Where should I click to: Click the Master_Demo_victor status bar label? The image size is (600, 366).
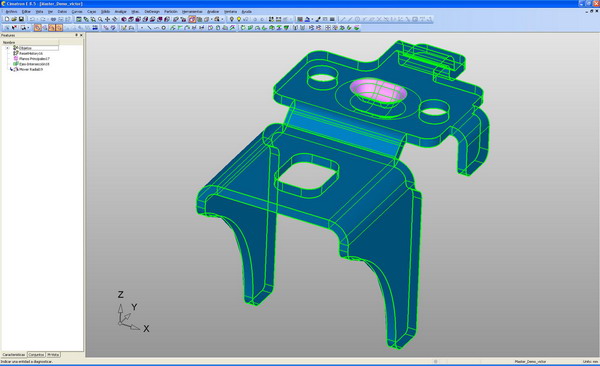coord(530,361)
